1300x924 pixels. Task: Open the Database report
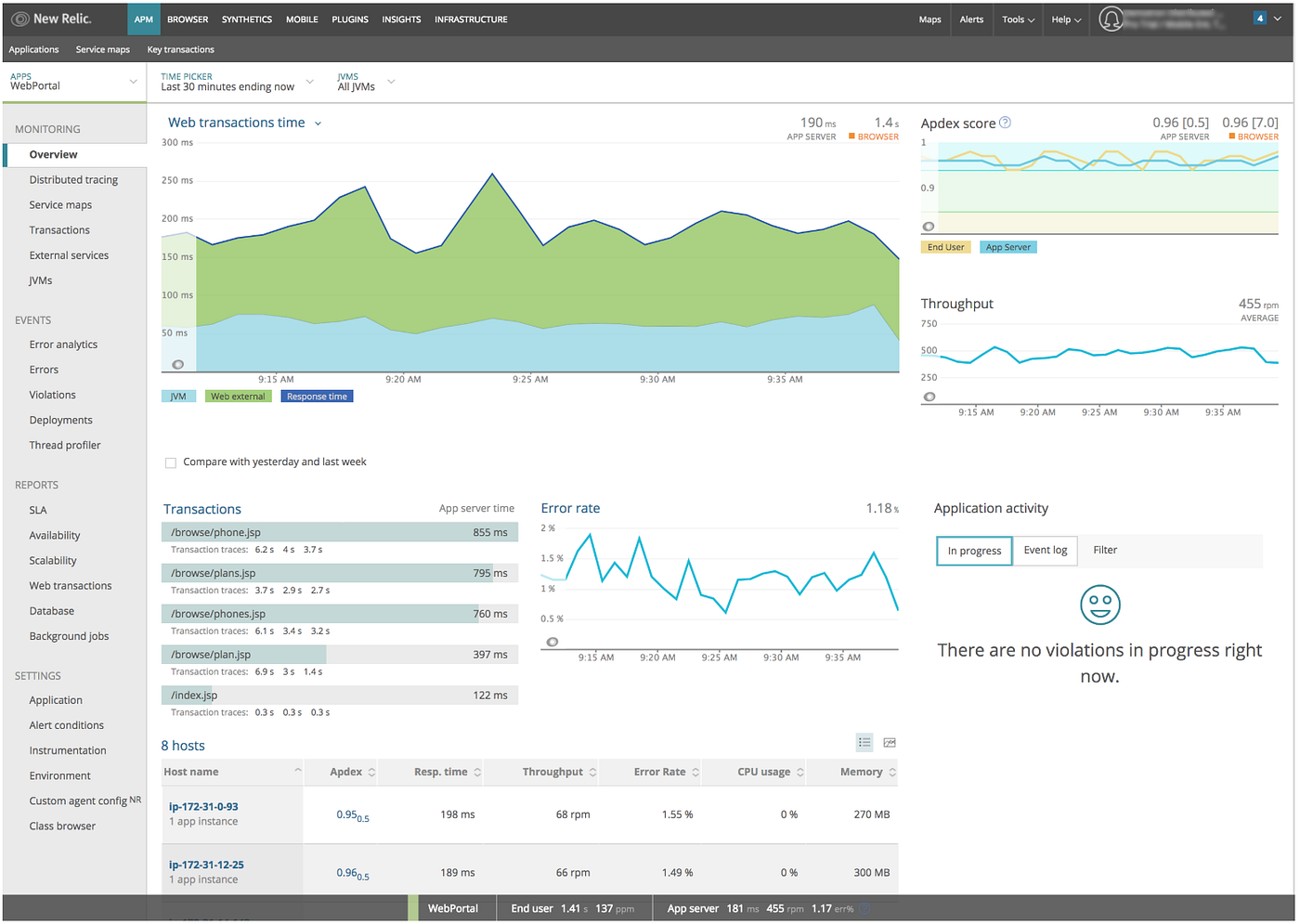point(52,611)
